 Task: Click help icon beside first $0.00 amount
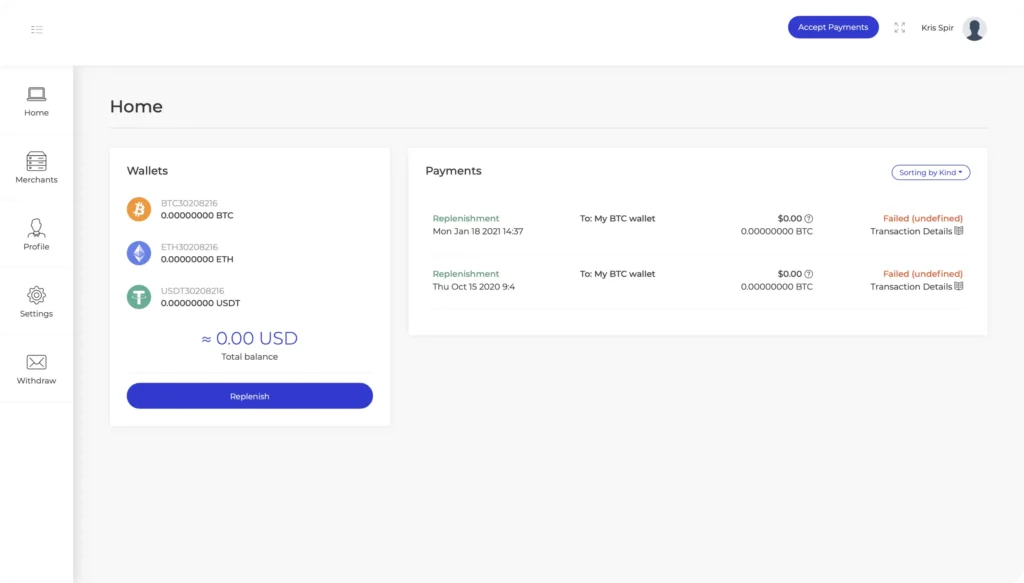point(808,219)
